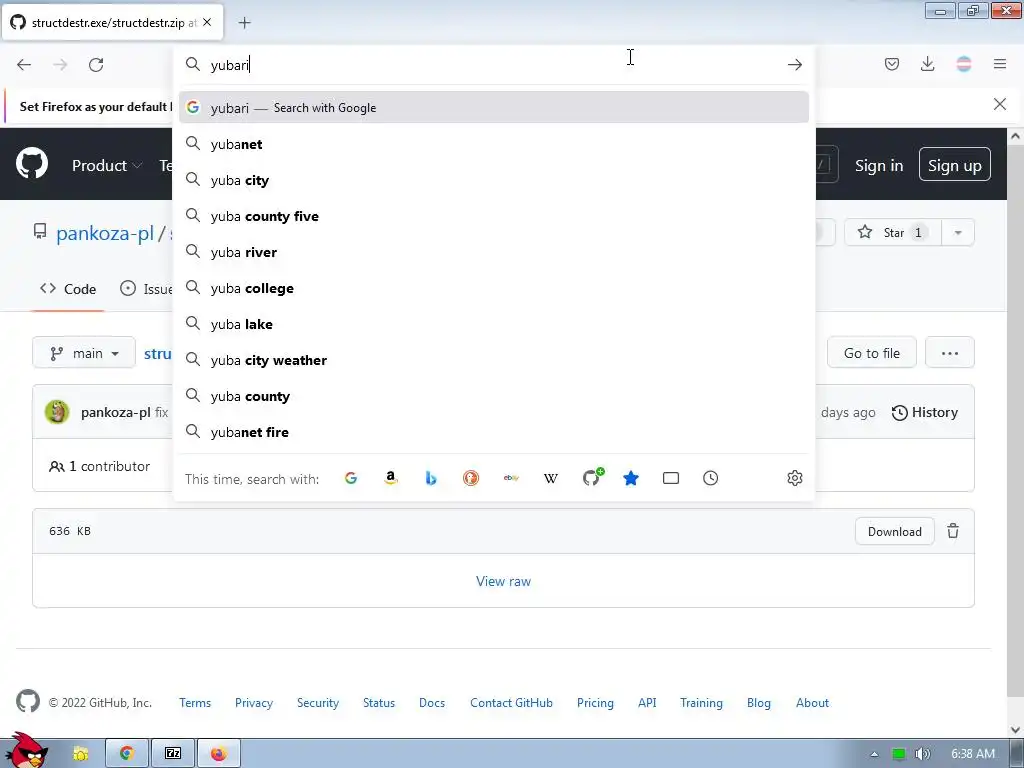1024x768 pixels.
Task: Open the three-dot more options menu
Action: tap(950, 353)
